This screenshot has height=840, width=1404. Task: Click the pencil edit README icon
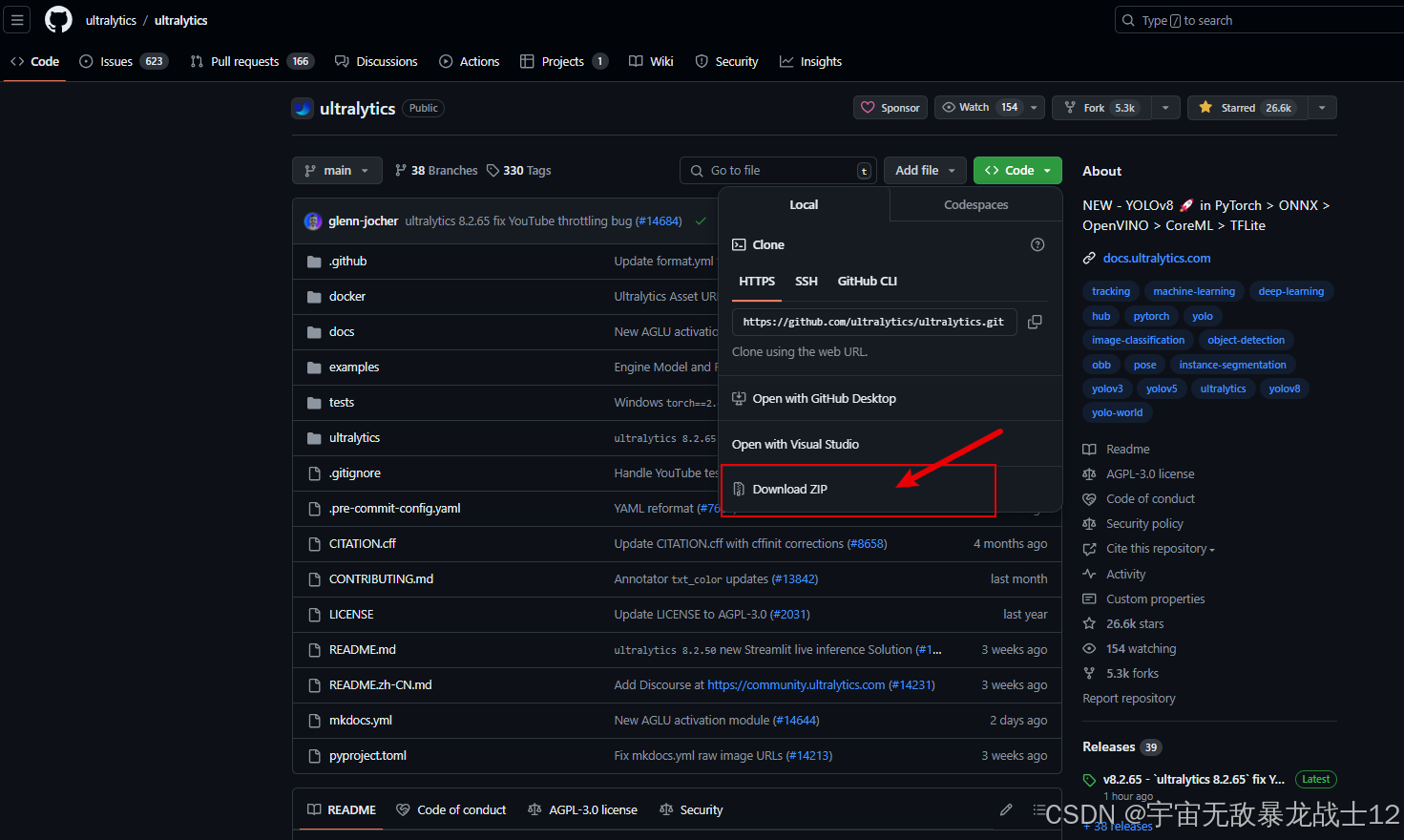1006,809
